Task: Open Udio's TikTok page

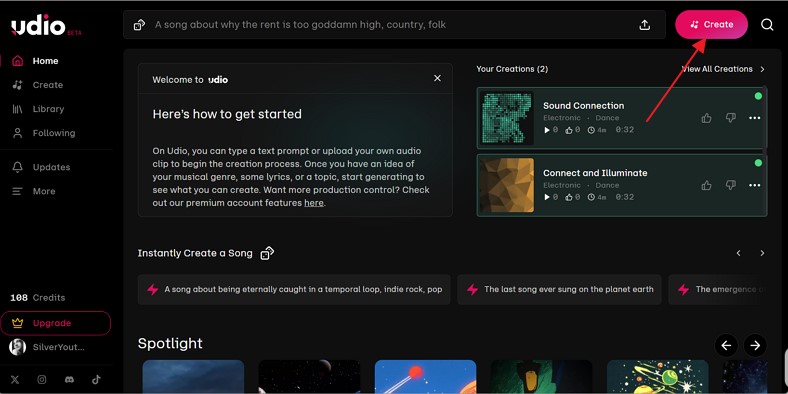Action: click(x=96, y=380)
